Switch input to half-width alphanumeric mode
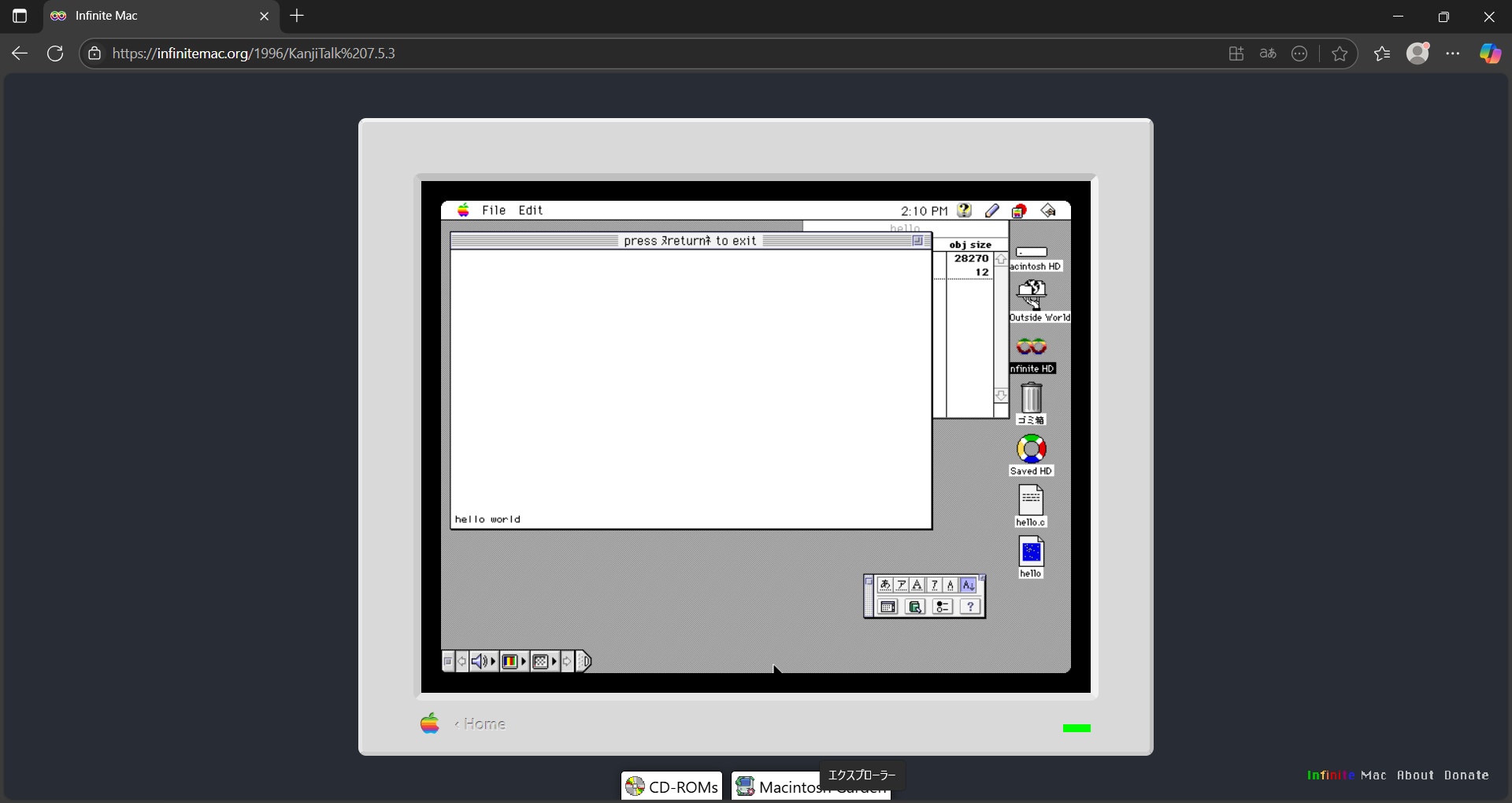The width and height of the screenshot is (1512, 803). coord(951,585)
